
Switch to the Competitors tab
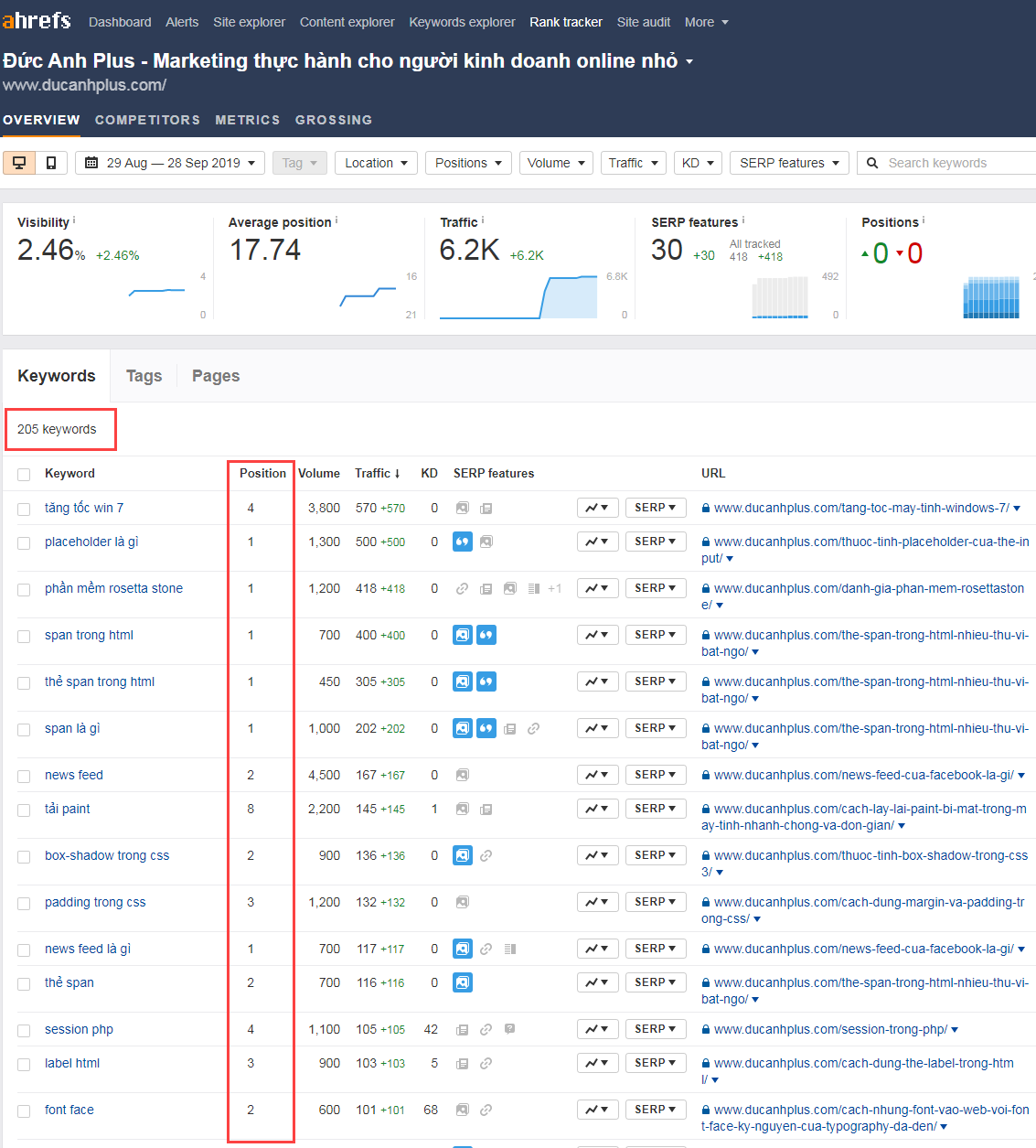point(147,120)
